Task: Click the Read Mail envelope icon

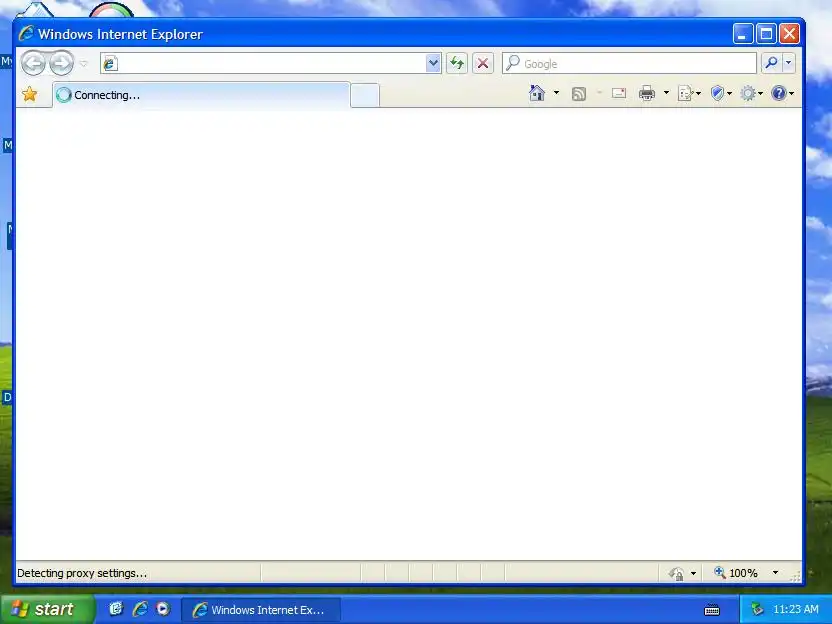Action: click(x=619, y=93)
